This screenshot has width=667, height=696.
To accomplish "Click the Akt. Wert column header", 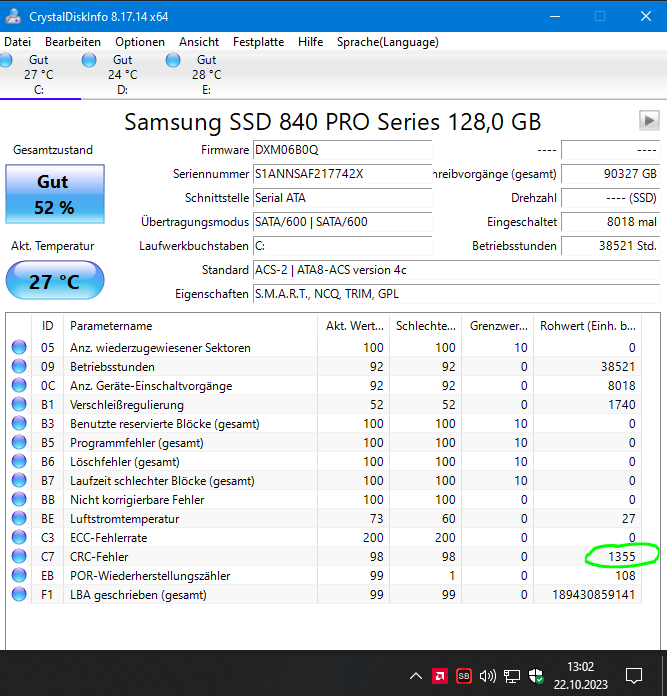I will tap(354, 326).
